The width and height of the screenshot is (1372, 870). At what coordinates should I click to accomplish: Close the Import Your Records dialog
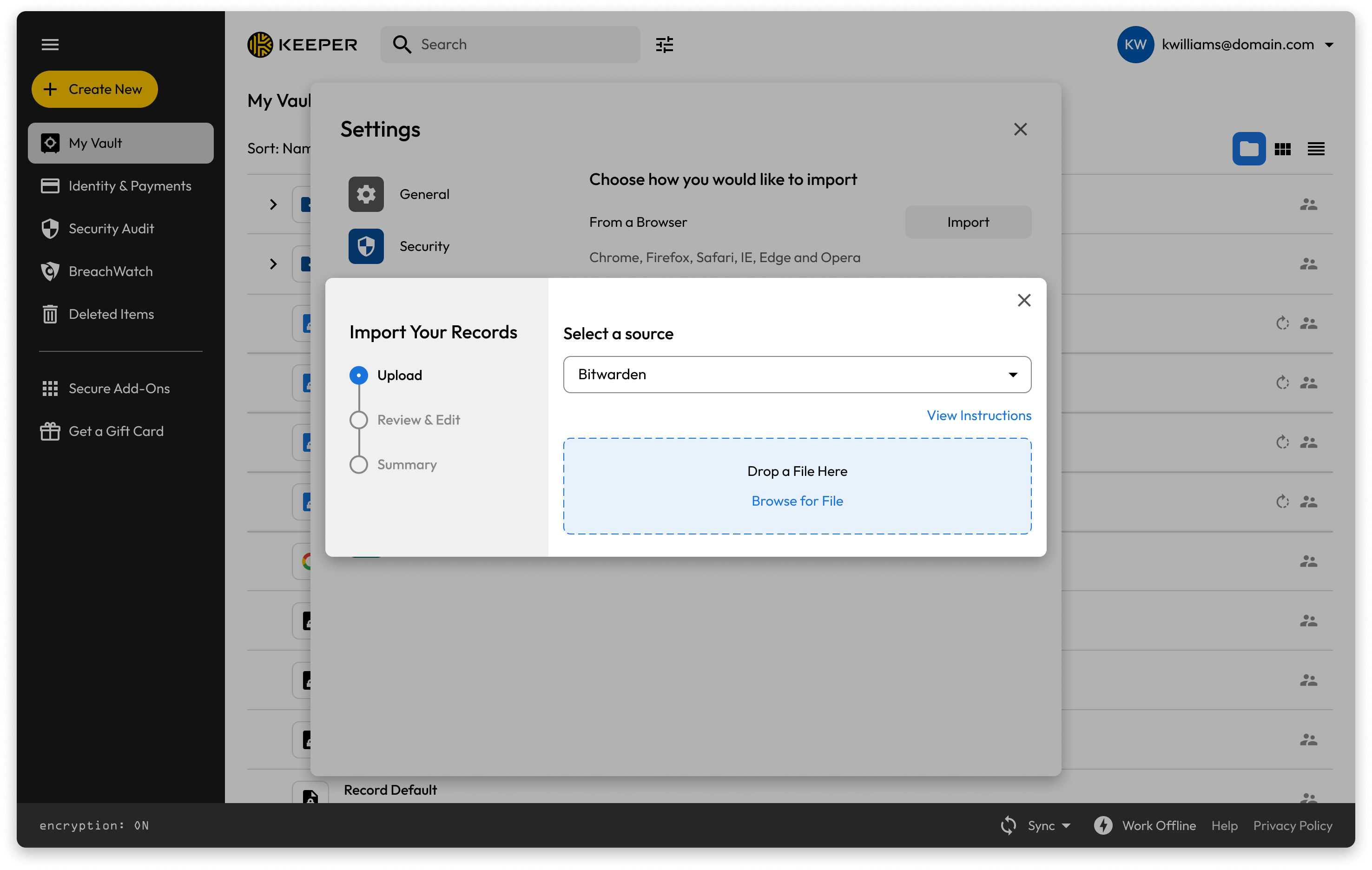[1024, 300]
